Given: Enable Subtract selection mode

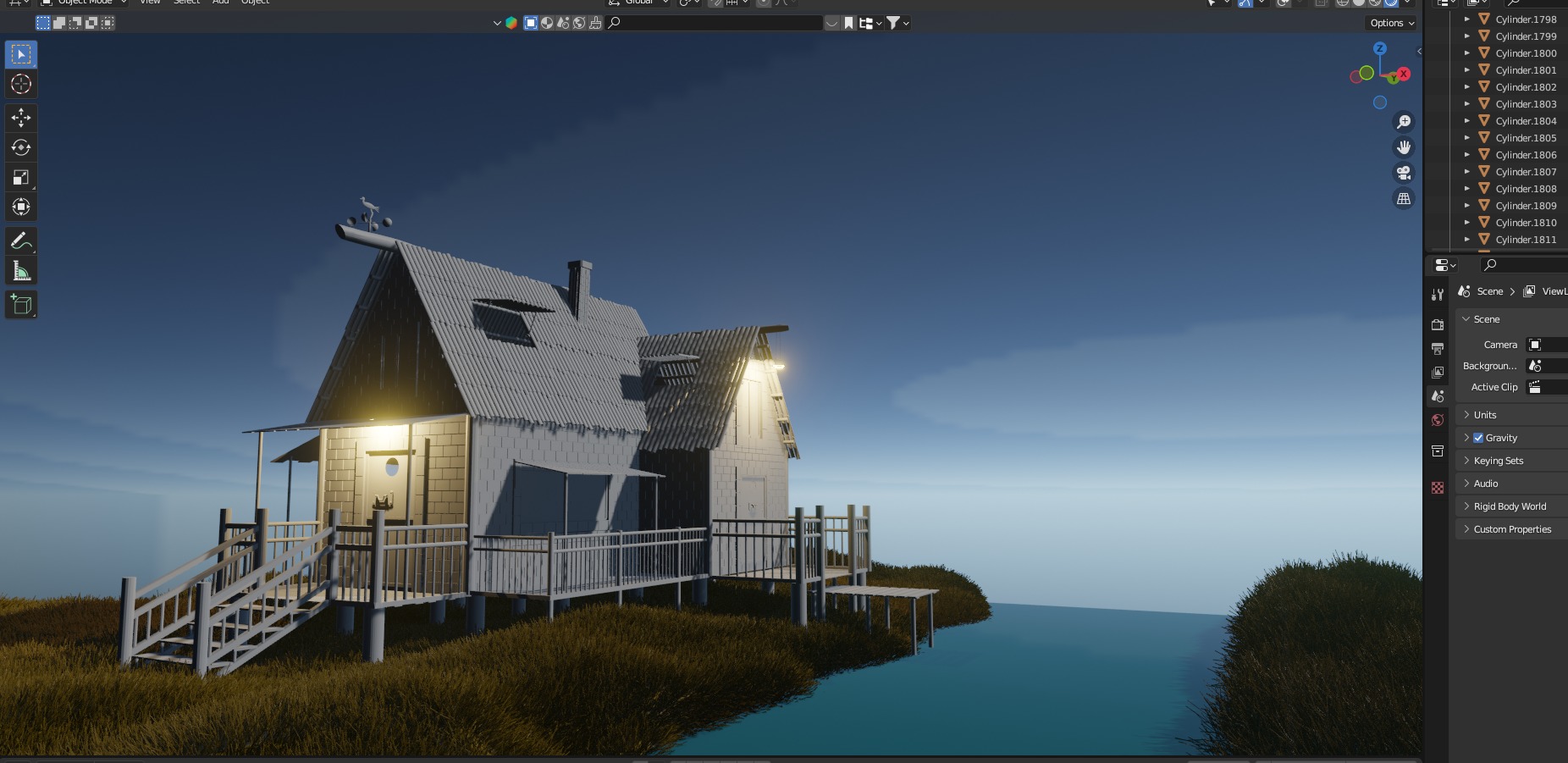Looking at the screenshot, I should [x=75, y=23].
